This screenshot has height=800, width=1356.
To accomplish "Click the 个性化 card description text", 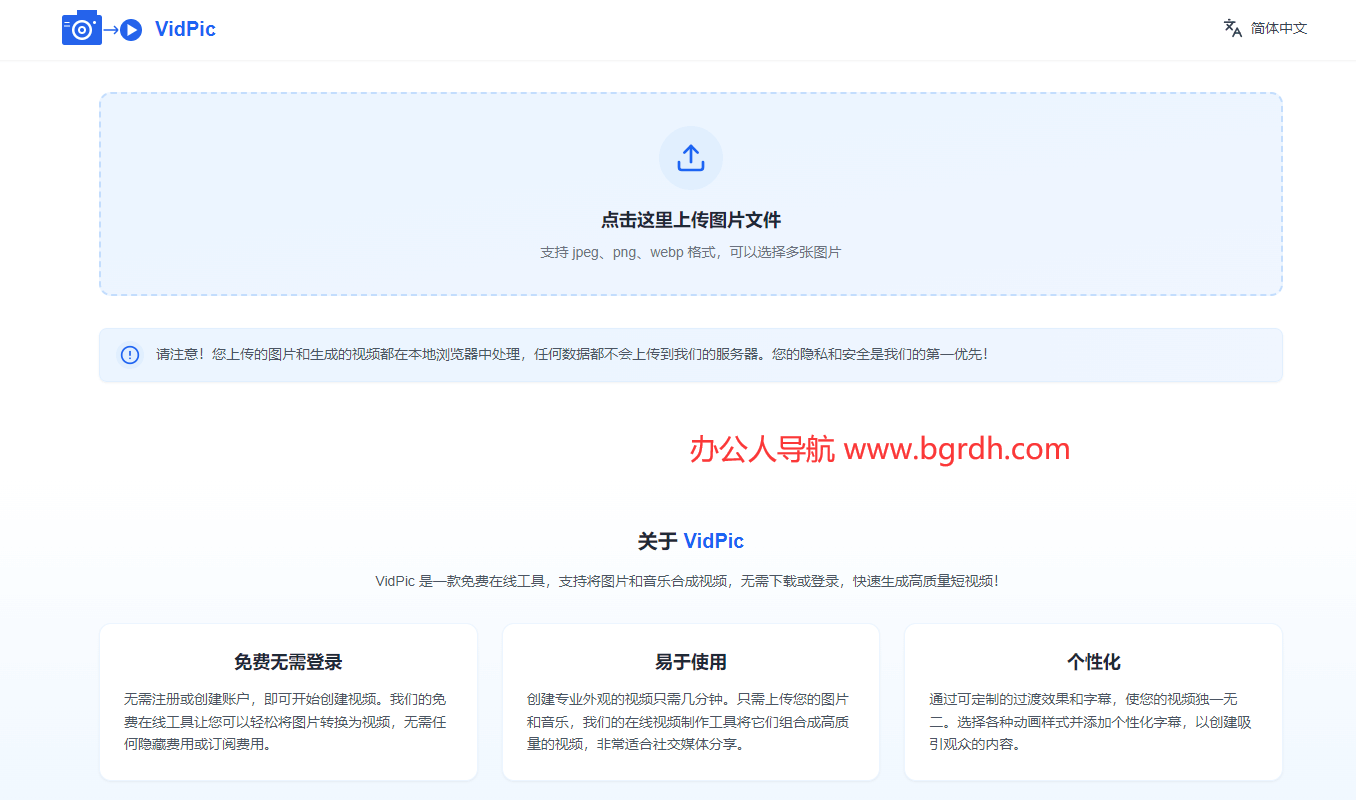I will pos(1090,721).
